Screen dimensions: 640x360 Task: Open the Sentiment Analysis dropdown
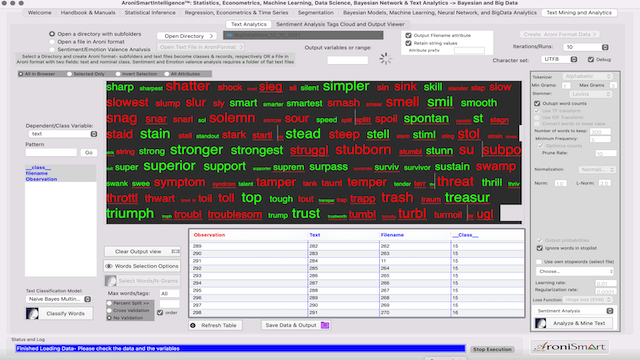click(575, 311)
